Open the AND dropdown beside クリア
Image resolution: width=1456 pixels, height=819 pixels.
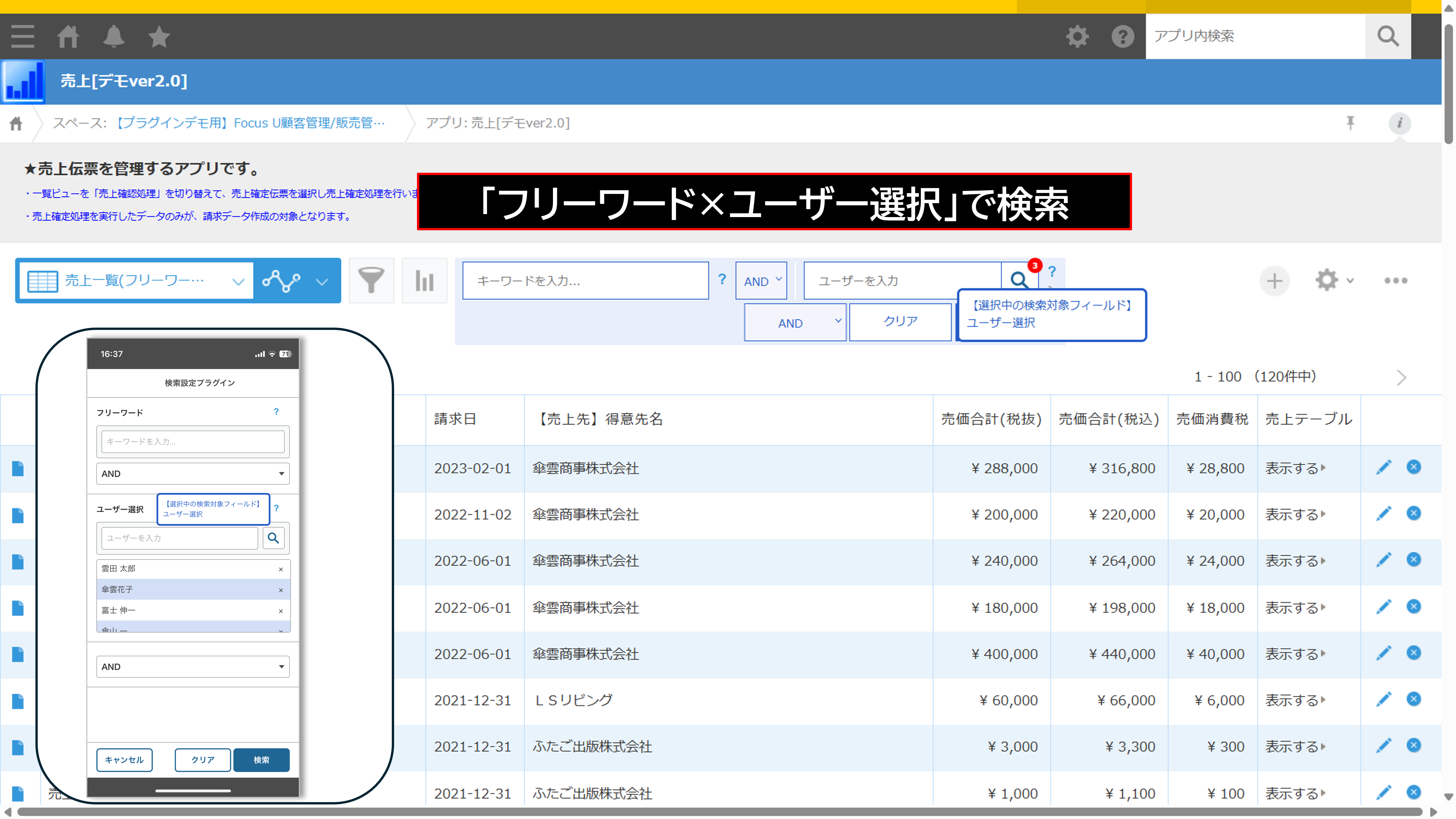pyautogui.click(x=795, y=323)
